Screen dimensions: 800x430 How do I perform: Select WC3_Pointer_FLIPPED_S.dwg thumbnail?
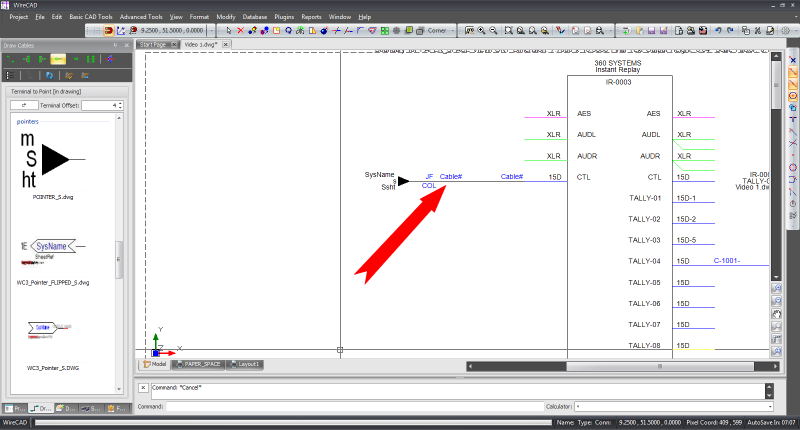pyautogui.click(x=53, y=261)
